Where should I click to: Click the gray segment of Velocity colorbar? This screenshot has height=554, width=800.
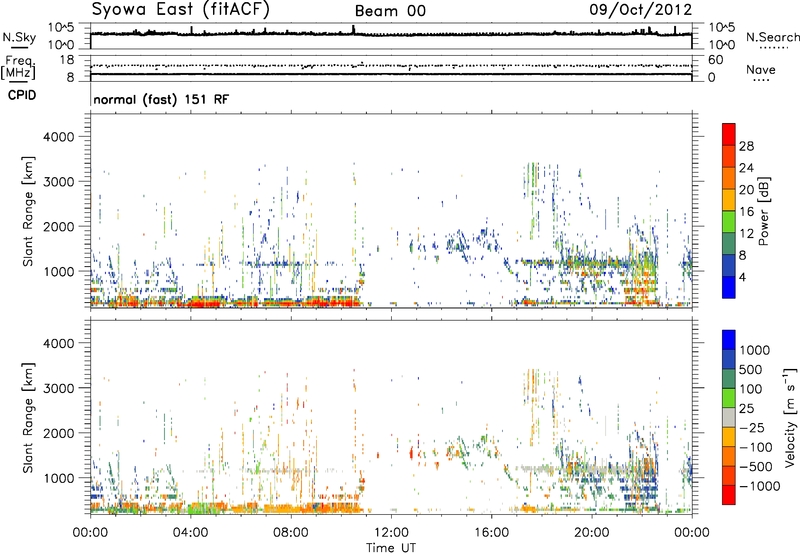pos(729,418)
